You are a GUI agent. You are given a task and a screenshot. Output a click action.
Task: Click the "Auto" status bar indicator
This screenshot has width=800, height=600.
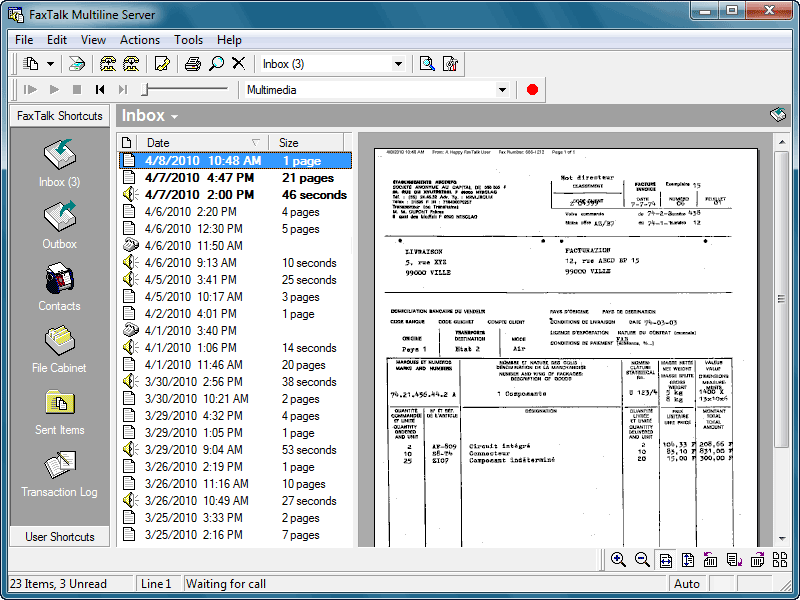click(x=687, y=584)
